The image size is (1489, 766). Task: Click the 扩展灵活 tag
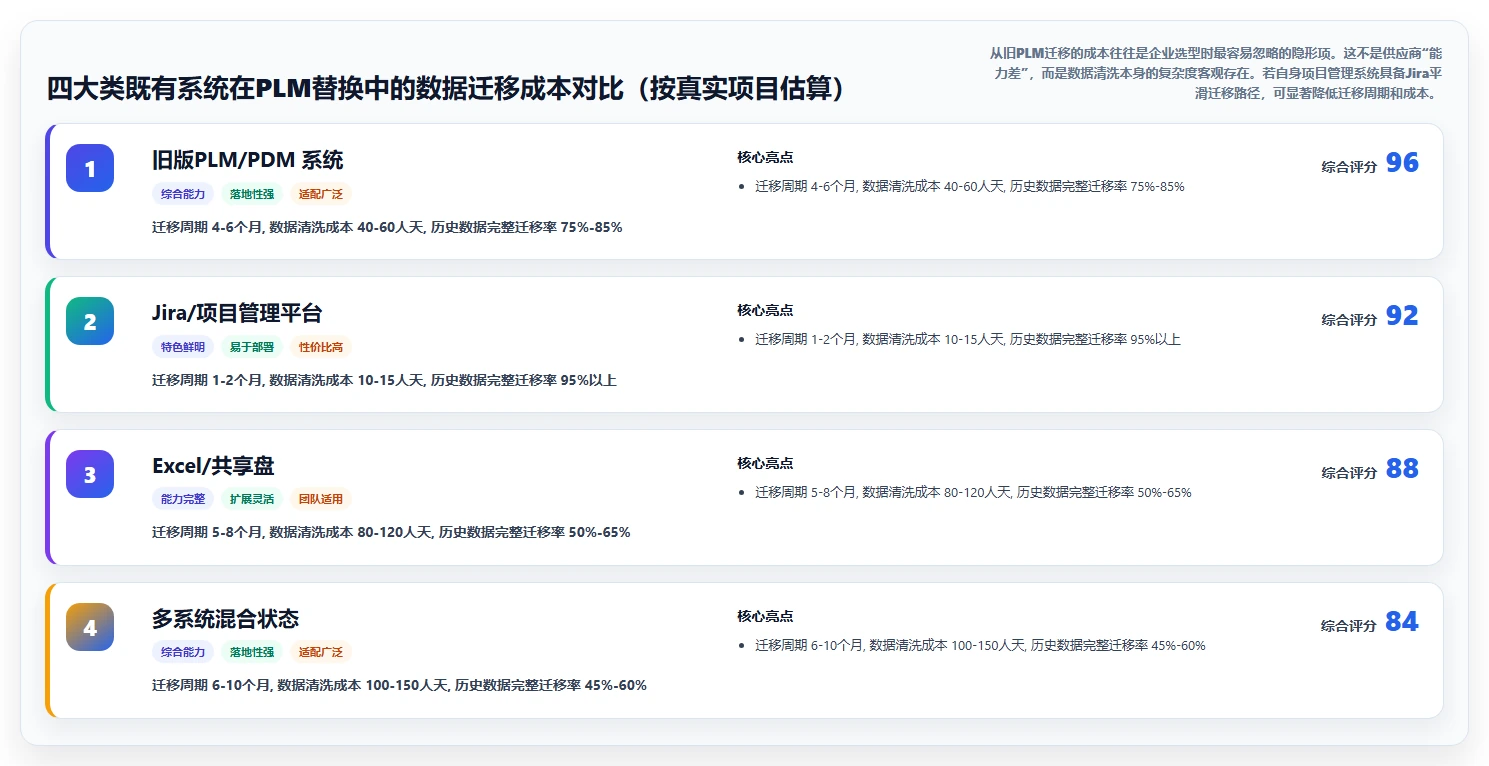click(252, 499)
